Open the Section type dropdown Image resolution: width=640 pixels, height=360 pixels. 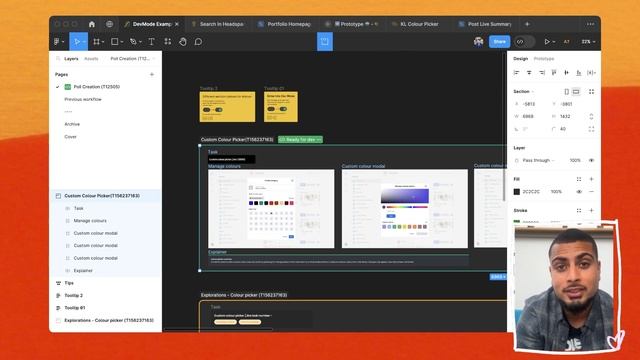[x=523, y=91]
